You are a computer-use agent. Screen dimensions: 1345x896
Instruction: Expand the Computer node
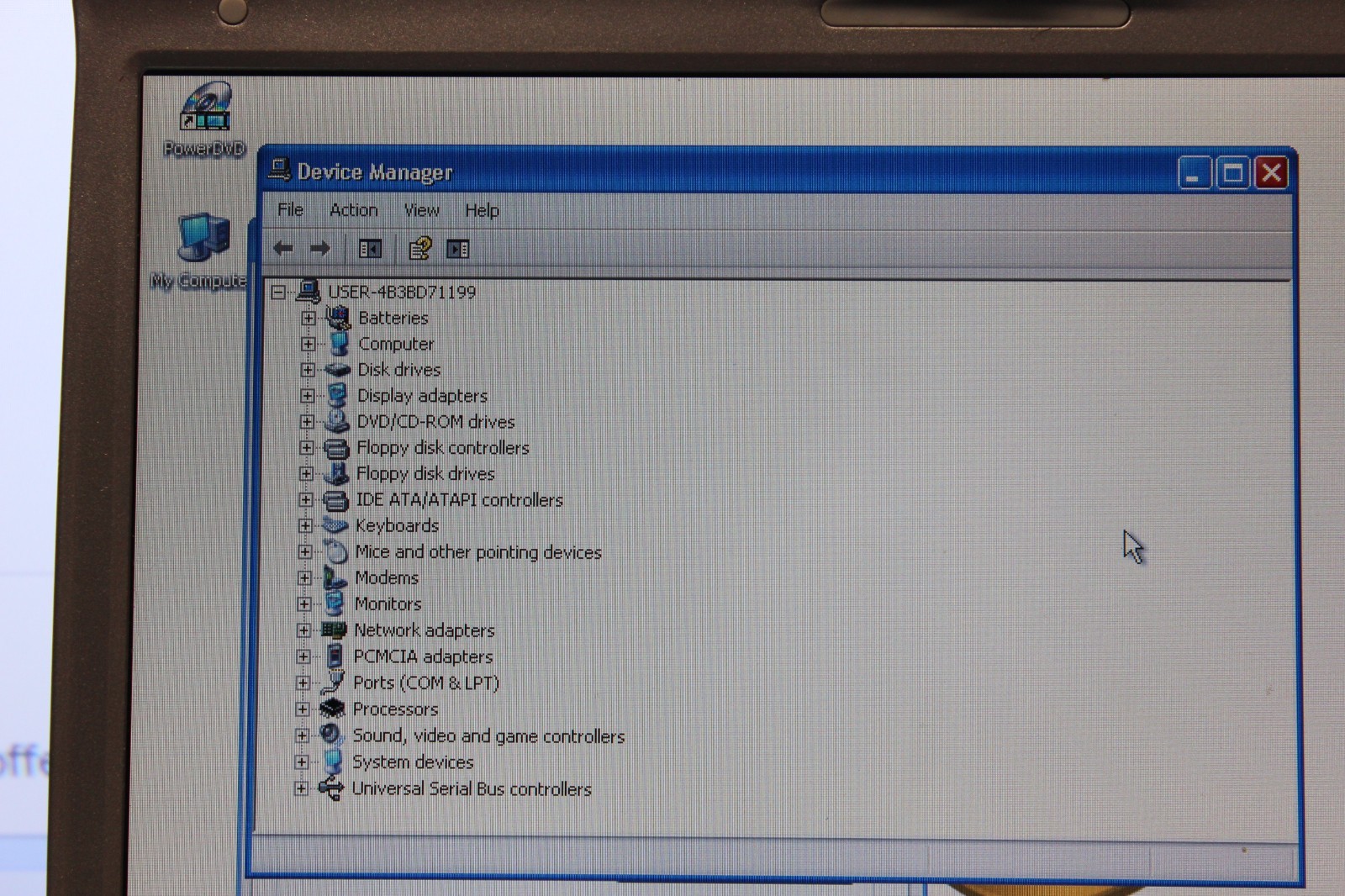[309, 344]
